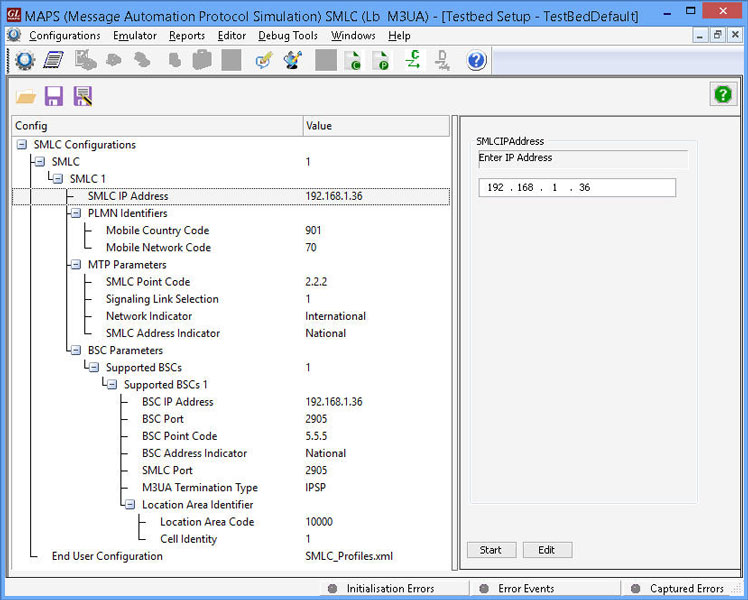Select the SMLC Address Indicator row

231,333
